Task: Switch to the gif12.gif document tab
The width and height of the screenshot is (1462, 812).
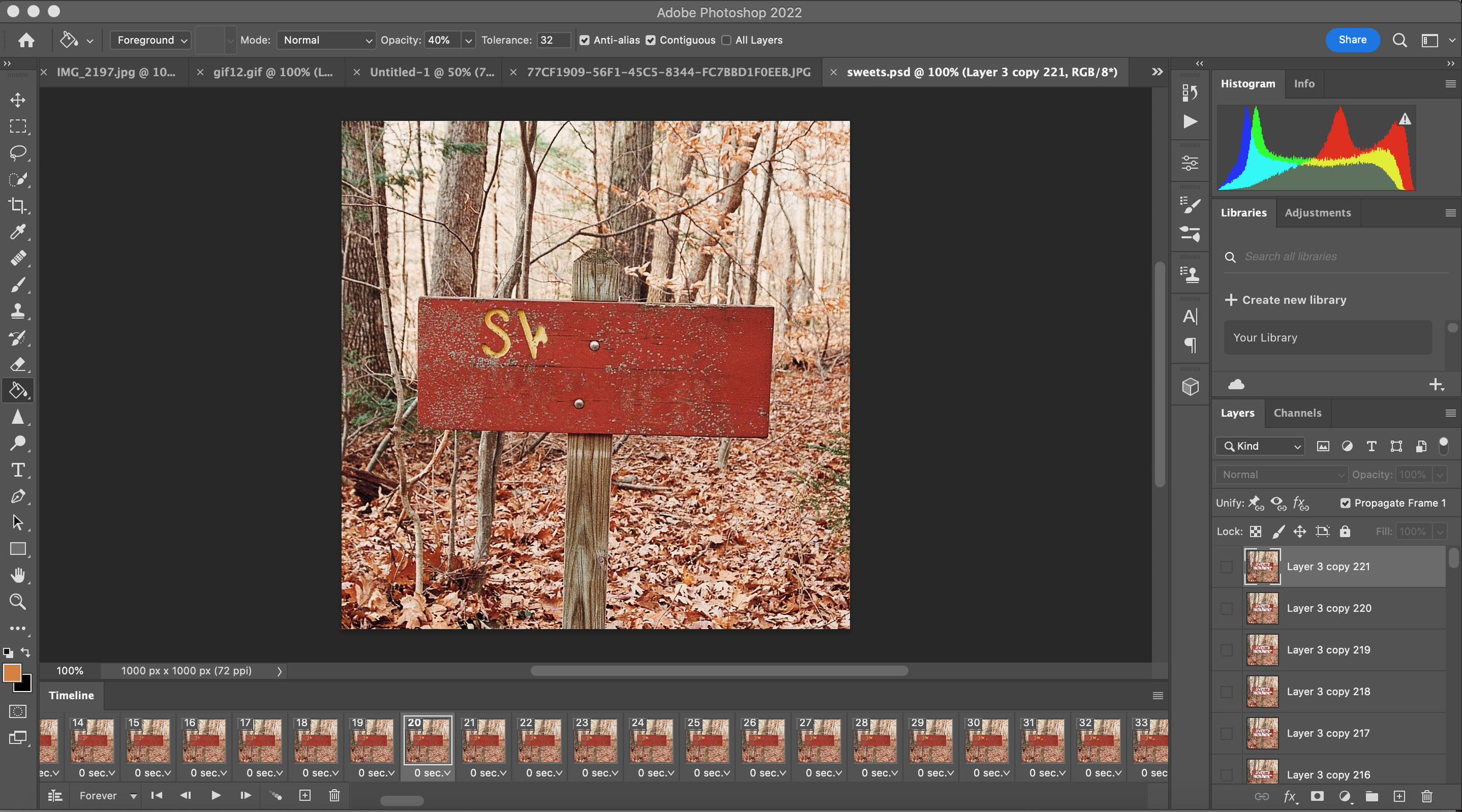Action: 273,72
